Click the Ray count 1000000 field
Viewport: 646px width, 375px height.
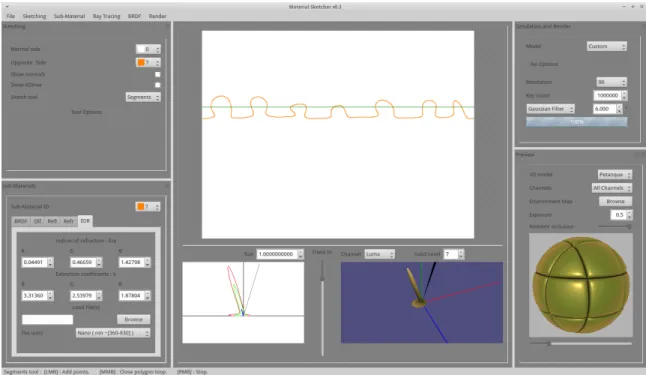[607, 96]
